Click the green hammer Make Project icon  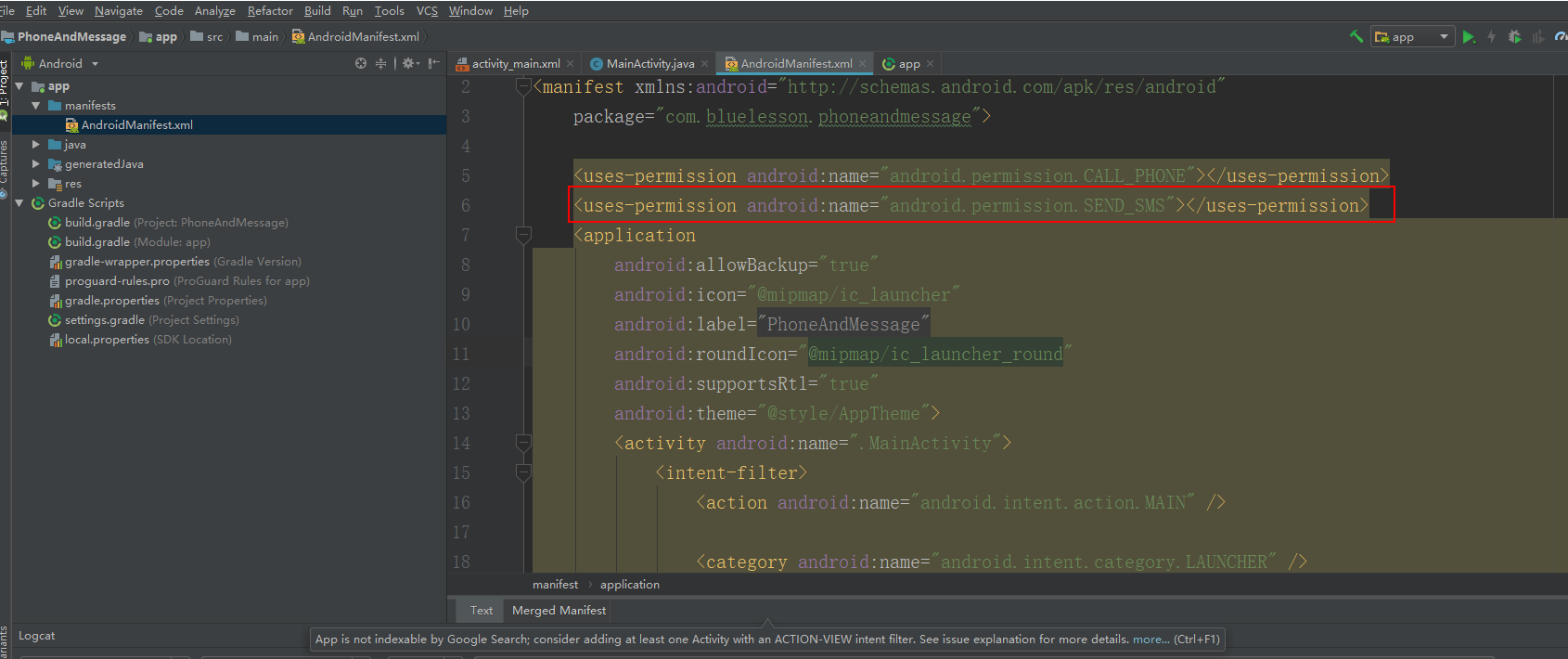(1356, 36)
